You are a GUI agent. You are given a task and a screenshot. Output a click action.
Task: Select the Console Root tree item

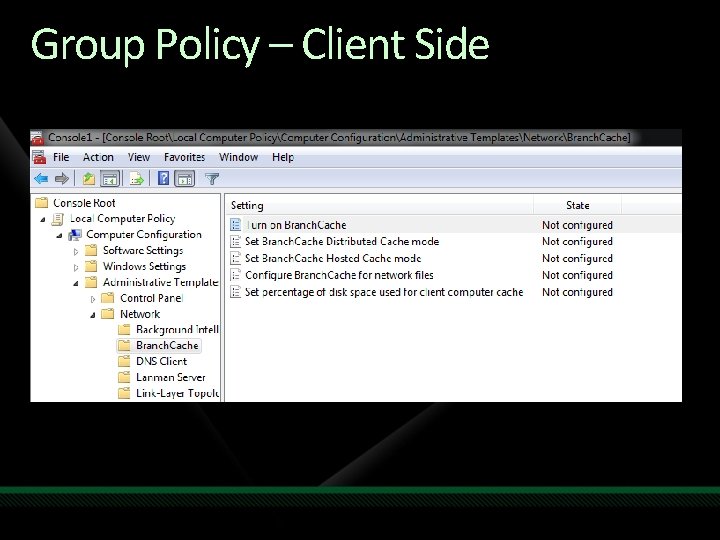pos(84,203)
